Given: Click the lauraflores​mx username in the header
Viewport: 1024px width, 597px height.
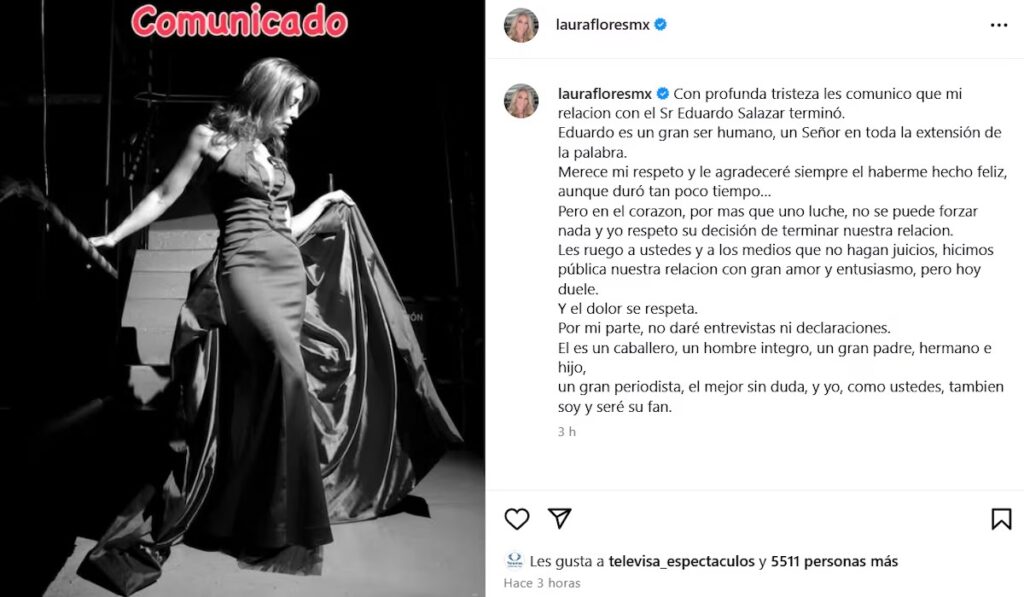Looking at the screenshot, I should tap(602, 25).
